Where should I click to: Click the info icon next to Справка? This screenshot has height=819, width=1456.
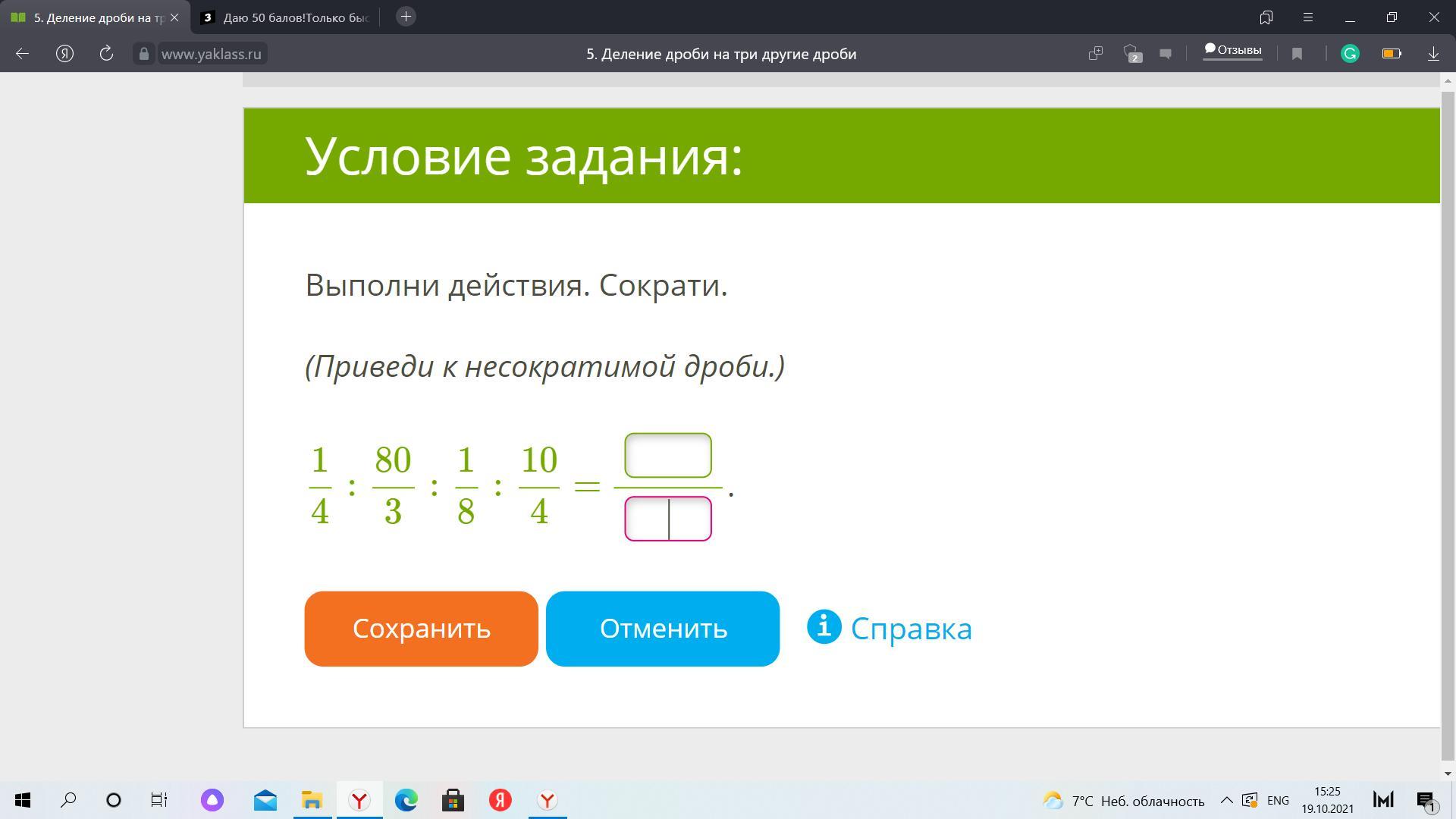pyautogui.click(x=824, y=627)
